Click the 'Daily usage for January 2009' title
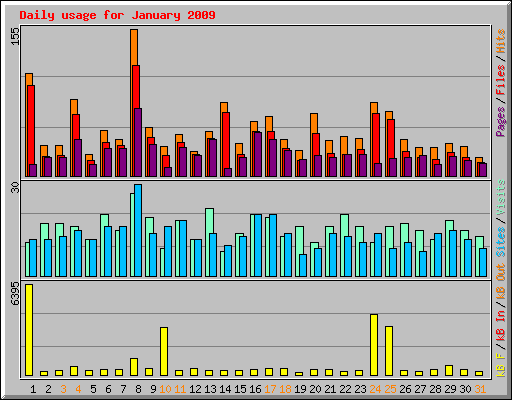Screen dimensions: 512x400 tap(117, 15)
